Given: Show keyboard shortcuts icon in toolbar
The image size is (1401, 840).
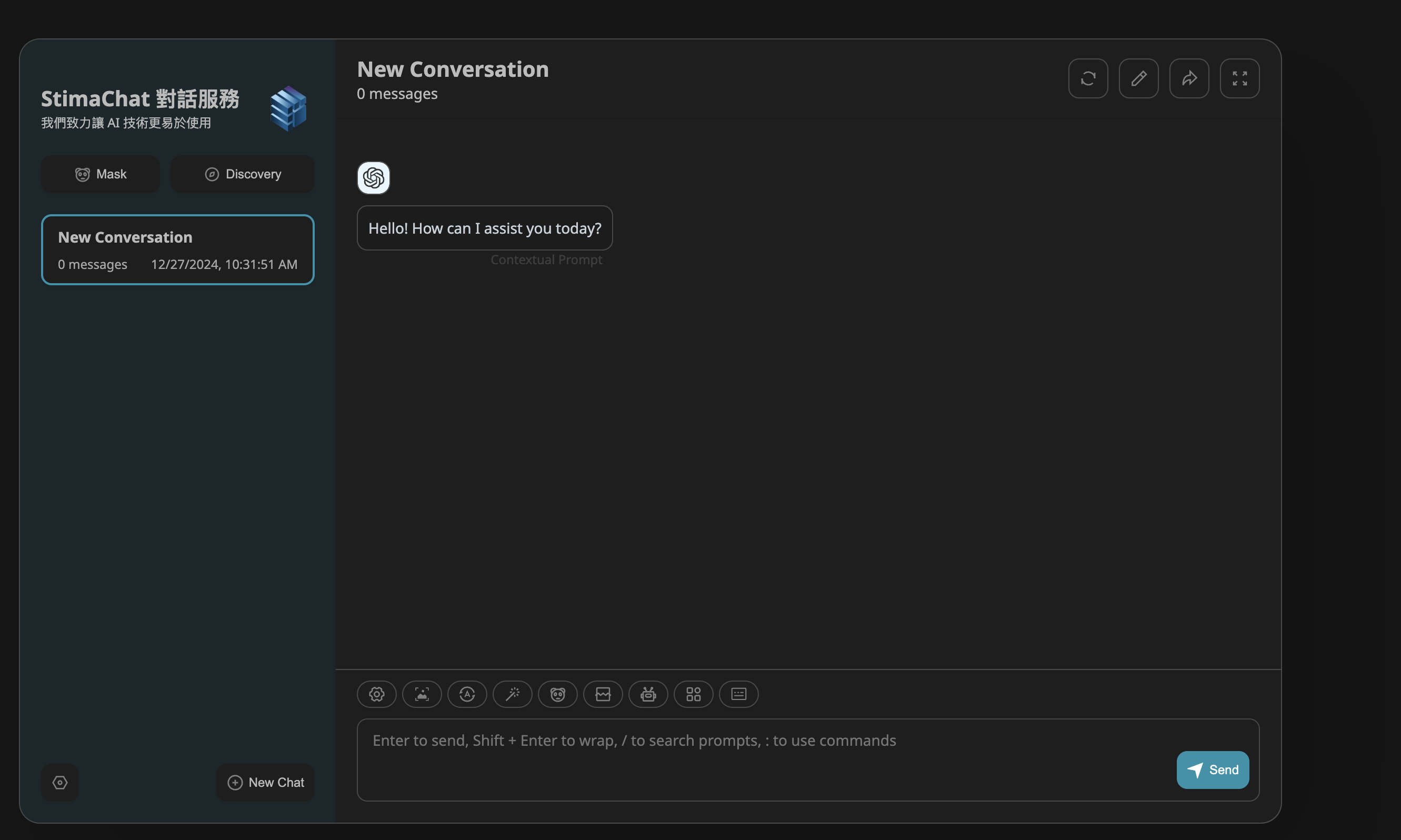Looking at the screenshot, I should point(739,694).
